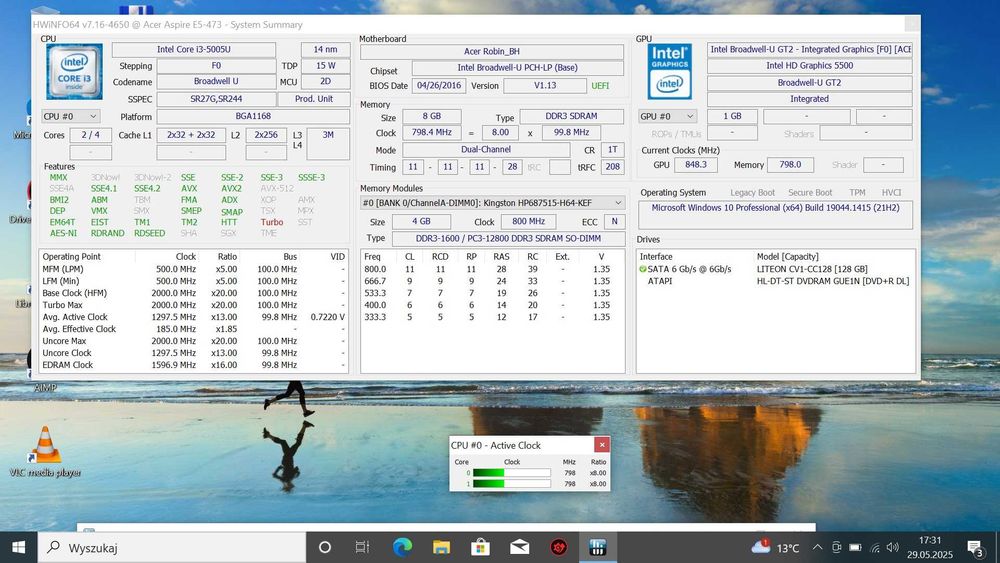The image size is (1000, 563).
Task: Open the VLC media player desktop shortcut
Action: pos(45,451)
